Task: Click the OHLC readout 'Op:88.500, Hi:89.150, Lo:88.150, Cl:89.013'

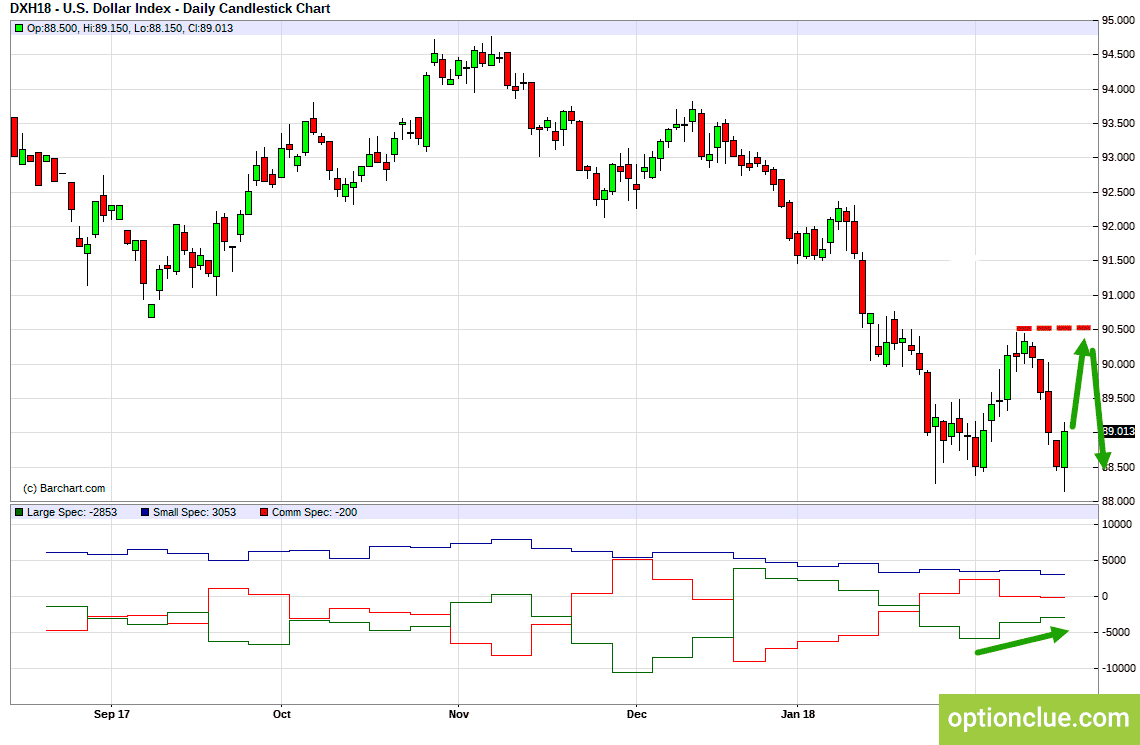Action: 129,28
